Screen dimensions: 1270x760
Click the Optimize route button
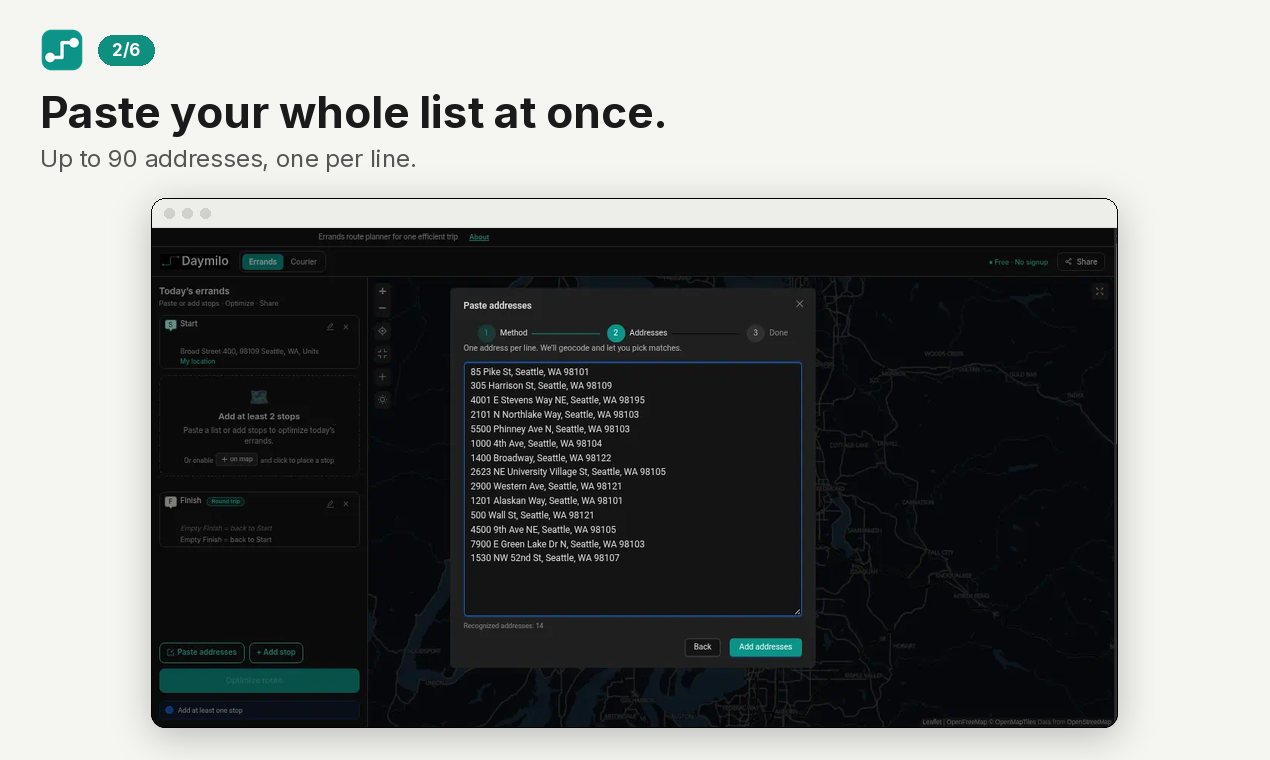click(x=259, y=680)
